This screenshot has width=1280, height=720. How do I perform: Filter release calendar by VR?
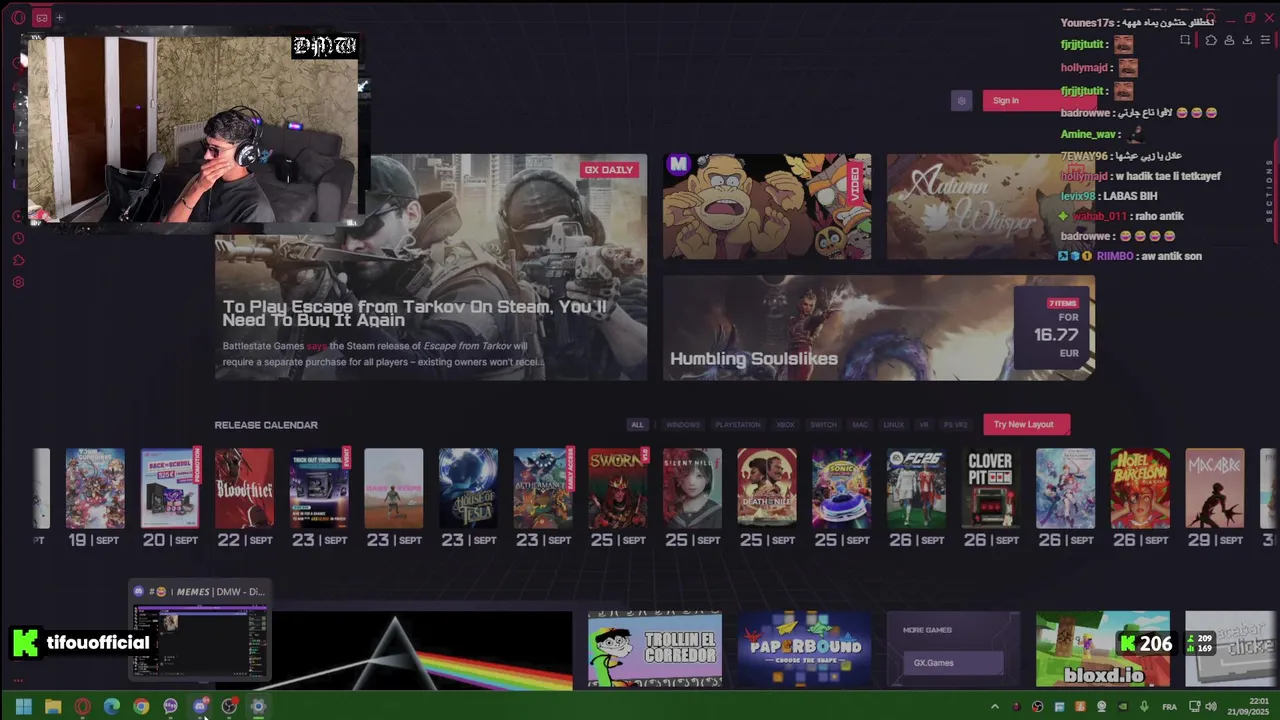tap(924, 425)
